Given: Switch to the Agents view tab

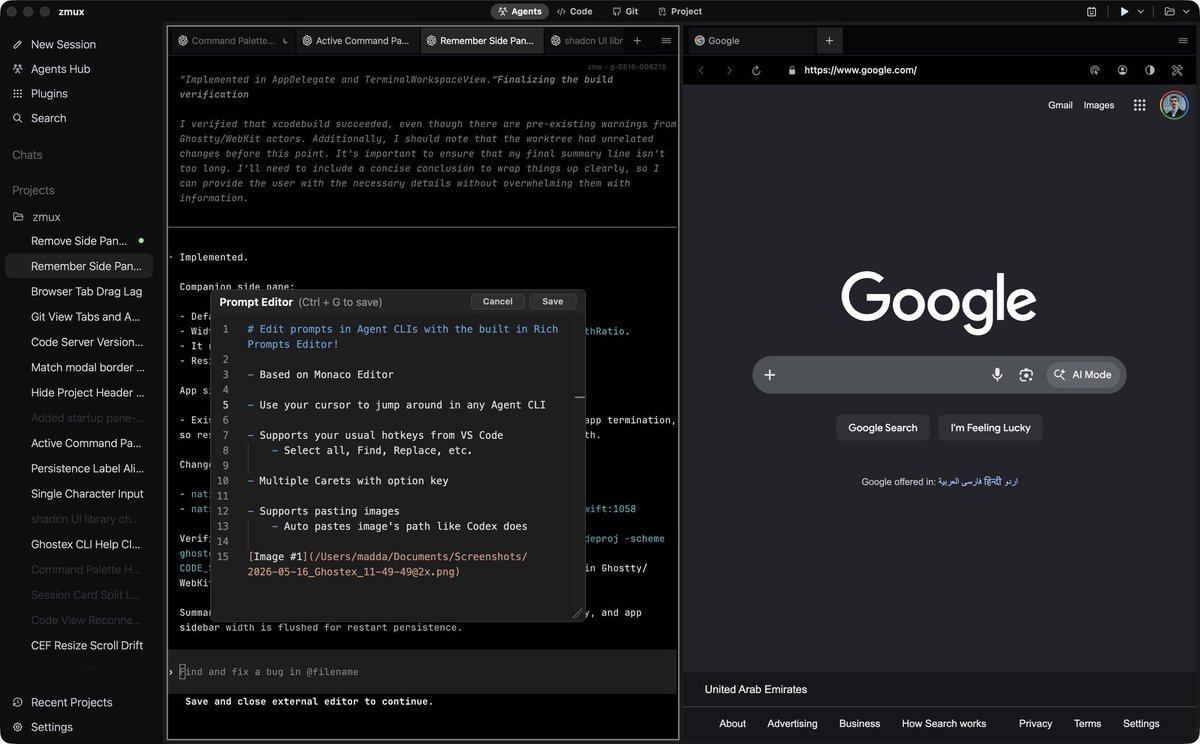Looking at the screenshot, I should pos(519,11).
